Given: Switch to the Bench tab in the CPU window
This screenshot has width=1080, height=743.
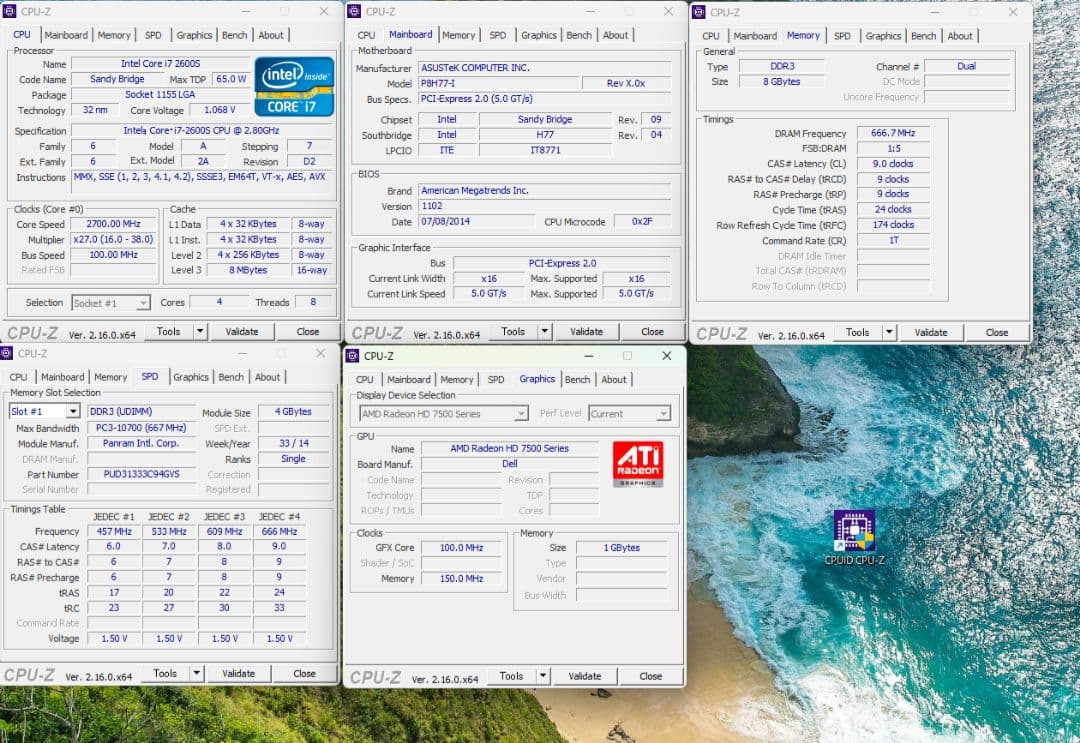Looking at the screenshot, I should tap(234, 34).
